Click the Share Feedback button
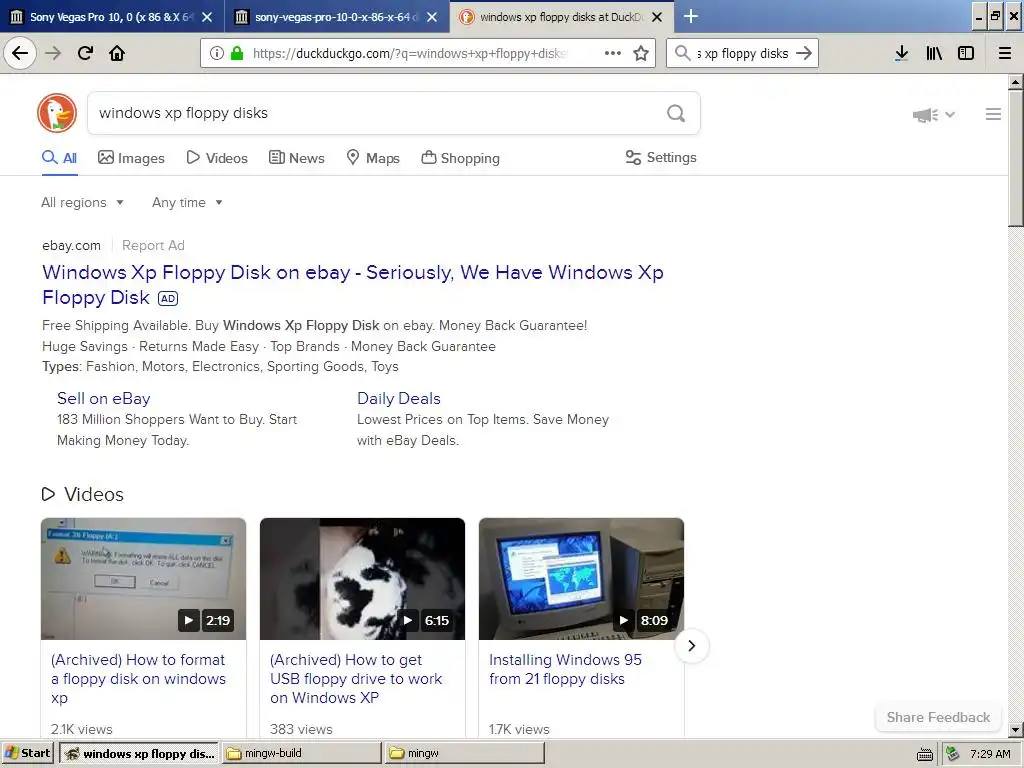 [x=938, y=717]
